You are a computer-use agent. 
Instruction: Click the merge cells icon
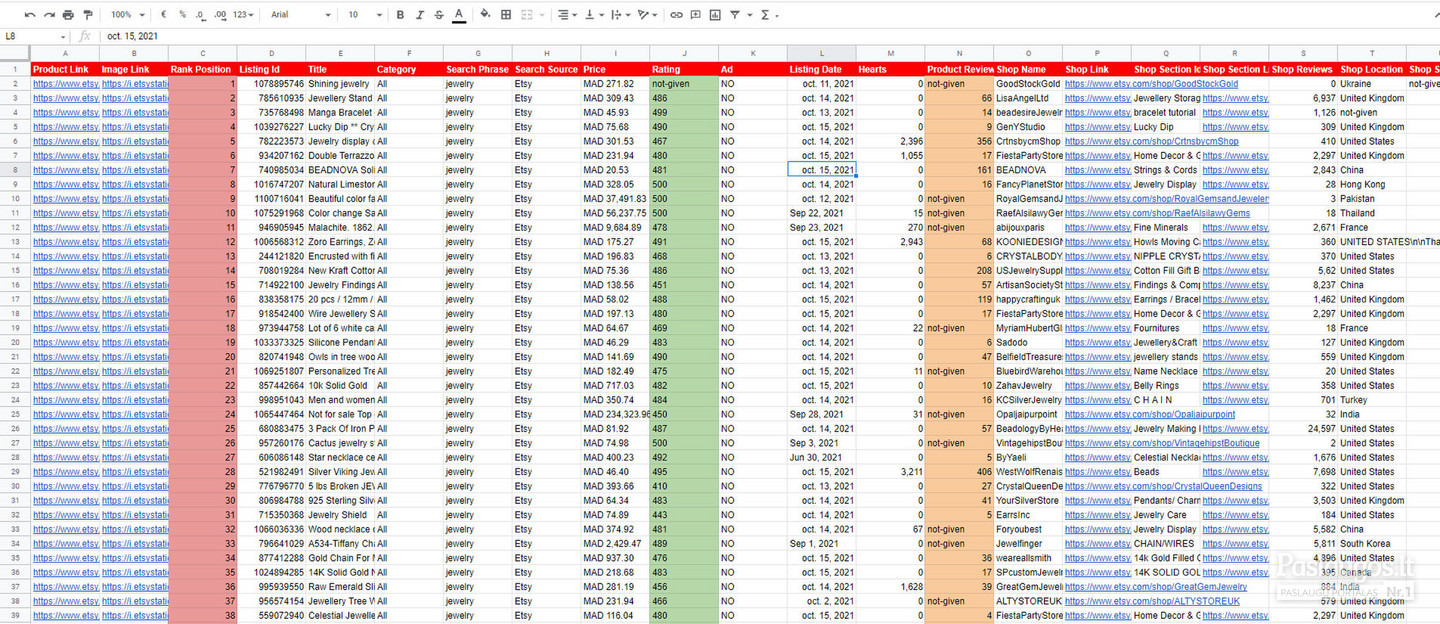[527, 15]
